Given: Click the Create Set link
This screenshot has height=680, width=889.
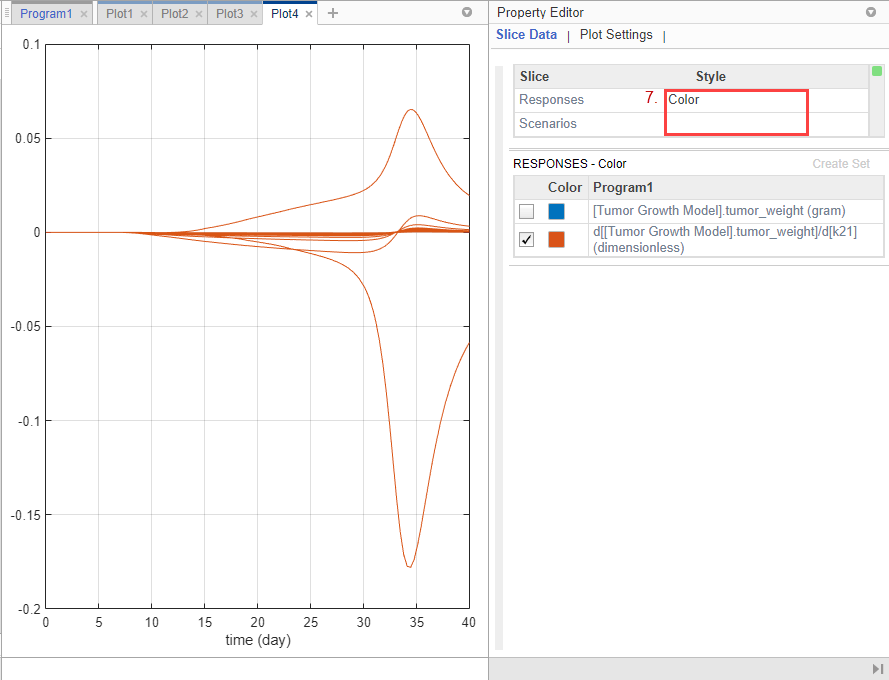Looking at the screenshot, I should coord(841,164).
